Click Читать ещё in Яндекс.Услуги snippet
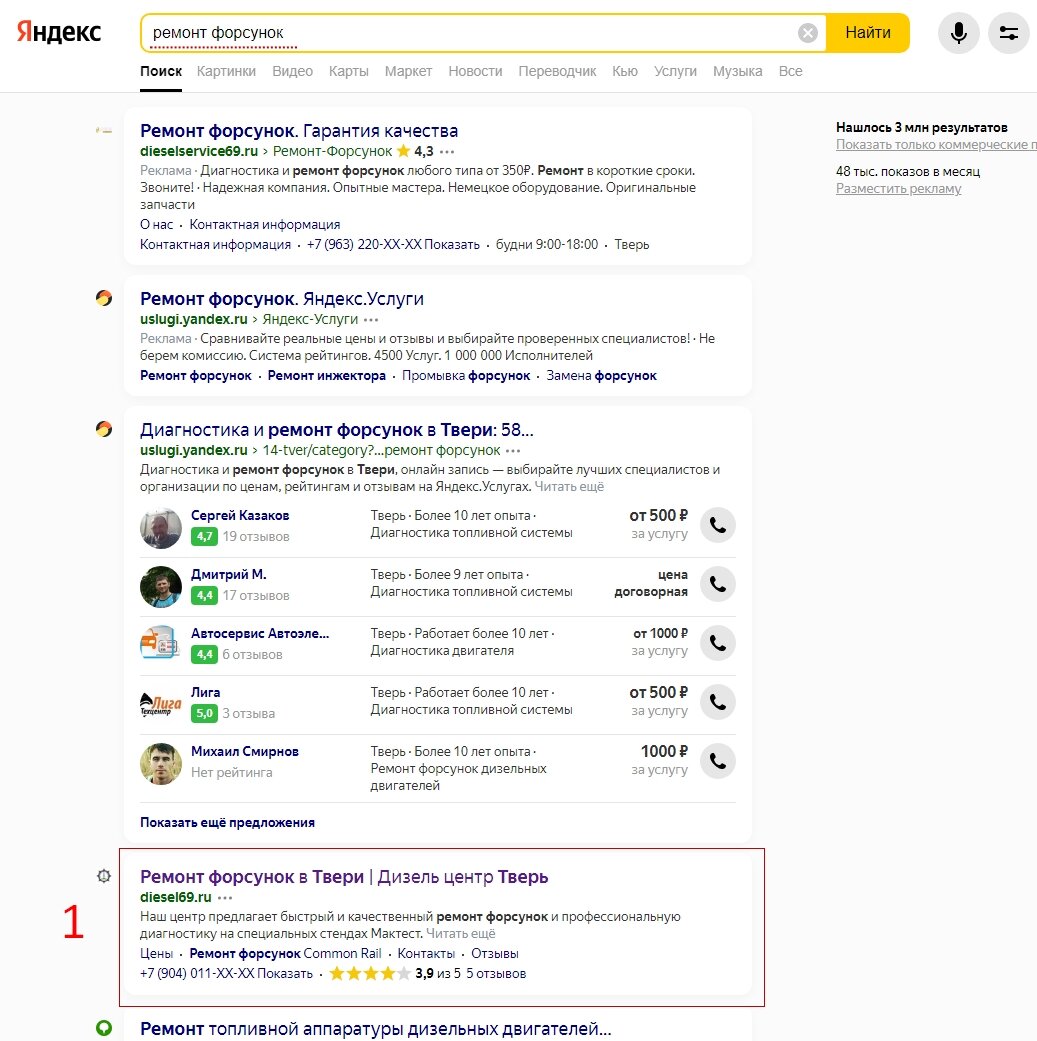The height and width of the screenshot is (1041, 1037). (569, 487)
